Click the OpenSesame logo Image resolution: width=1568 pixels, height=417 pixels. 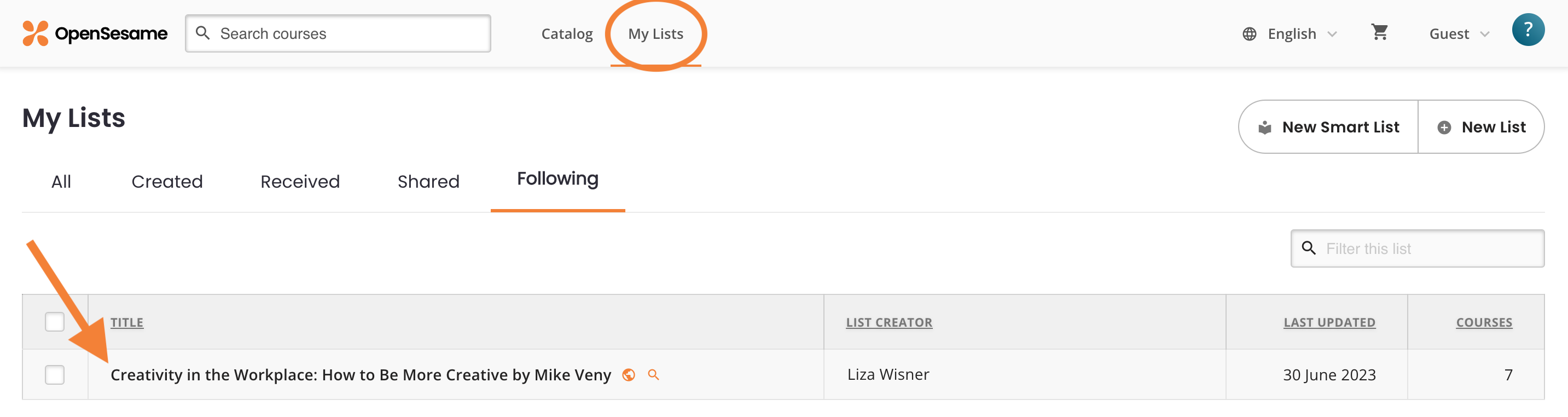(x=94, y=33)
